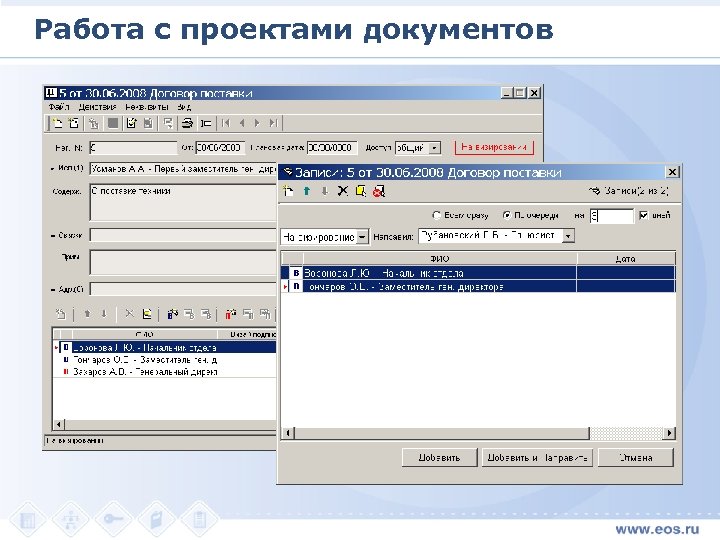Click right scroll arrow in dialog list
The image size is (720, 540).
669,433
